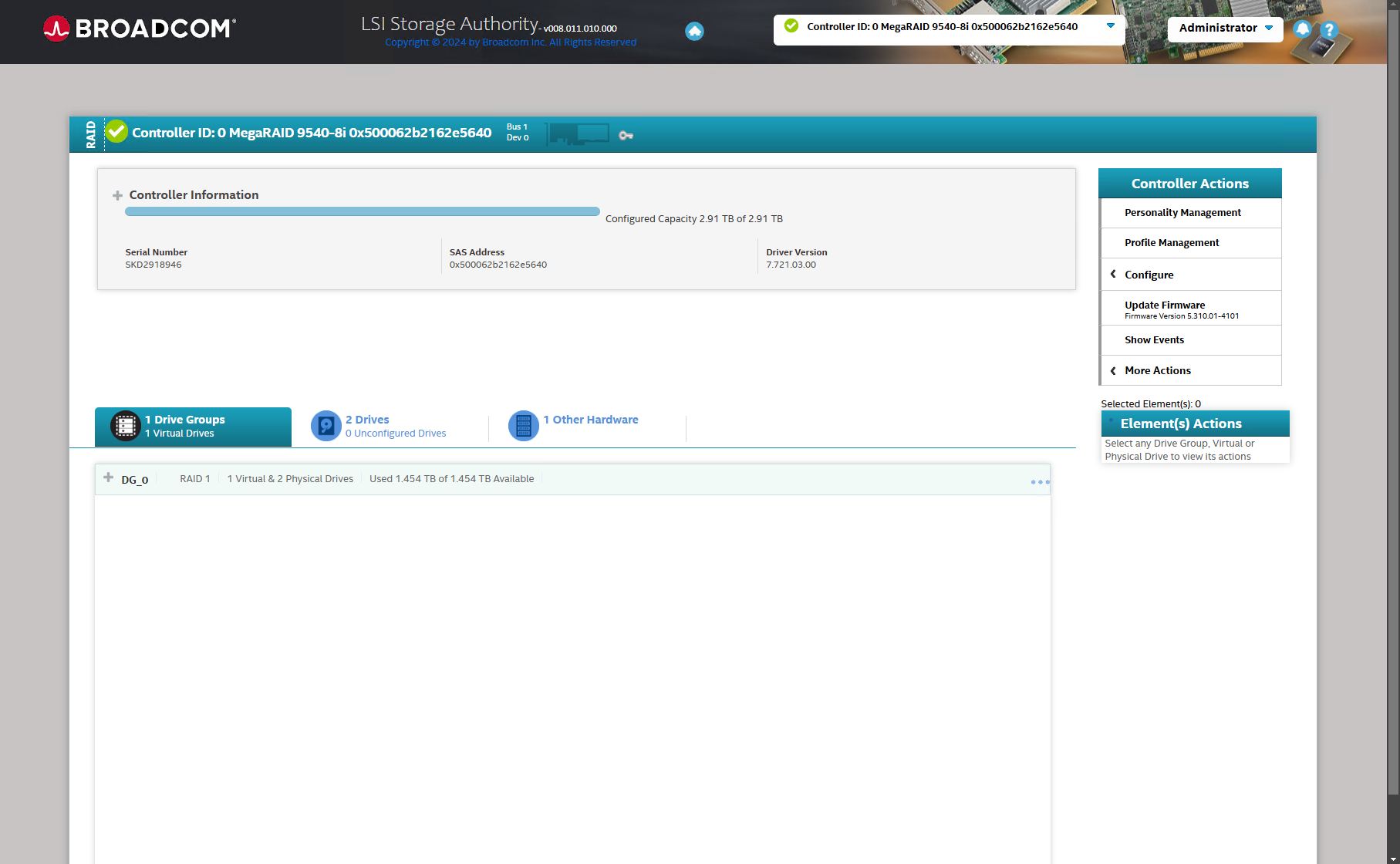Viewport: 1400px width, 864px height.
Task: Click the Broadcom logo
Action: (140, 29)
